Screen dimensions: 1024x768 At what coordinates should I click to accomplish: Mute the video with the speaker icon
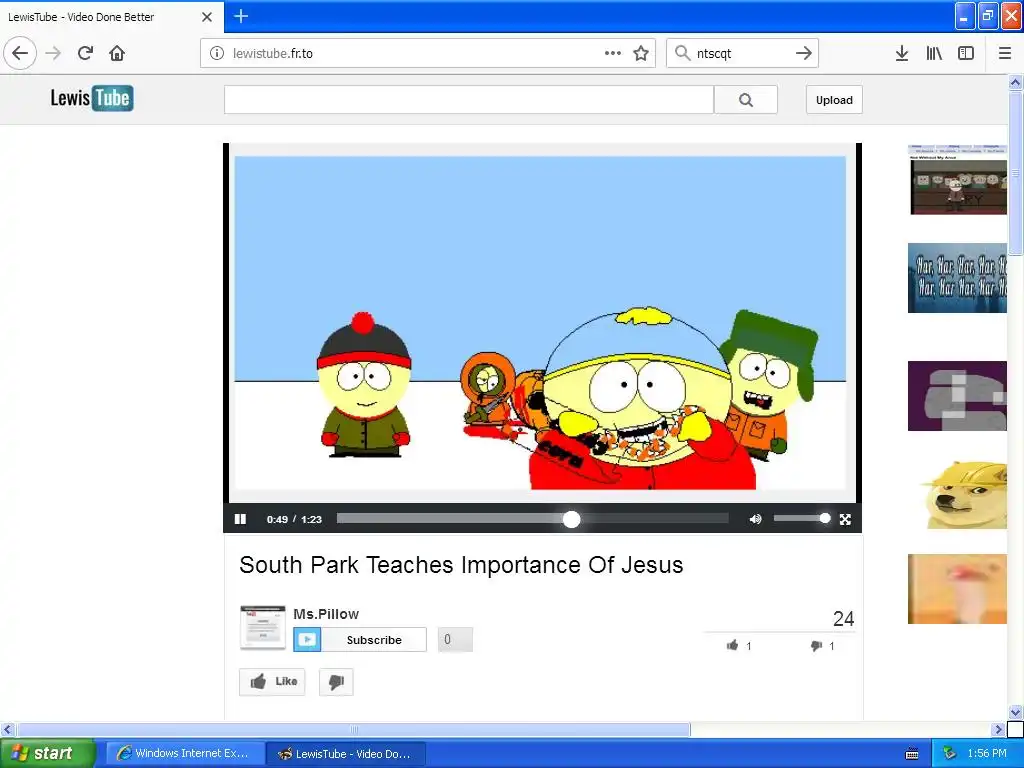tap(755, 519)
